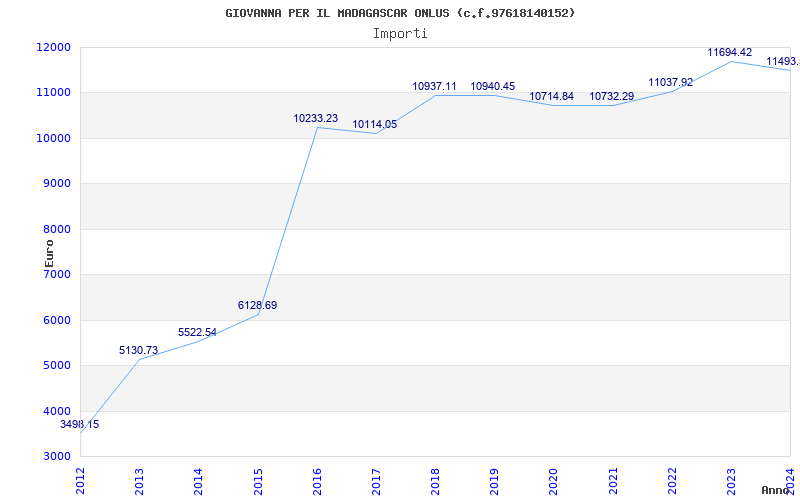
Task: Click the 2021 x-axis label
Action: tap(613, 481)
